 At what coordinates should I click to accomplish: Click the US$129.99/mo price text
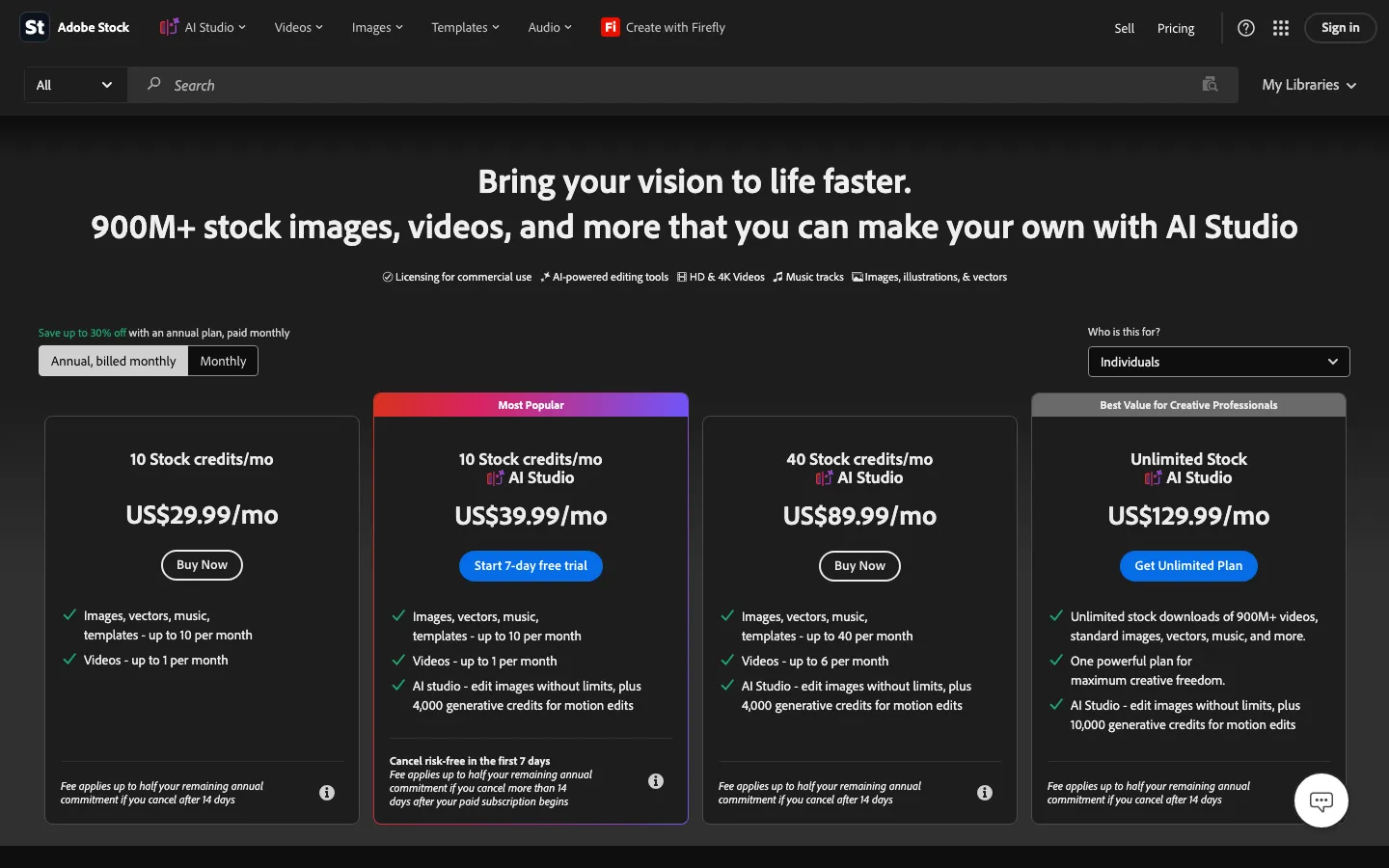coord(1188,516)
